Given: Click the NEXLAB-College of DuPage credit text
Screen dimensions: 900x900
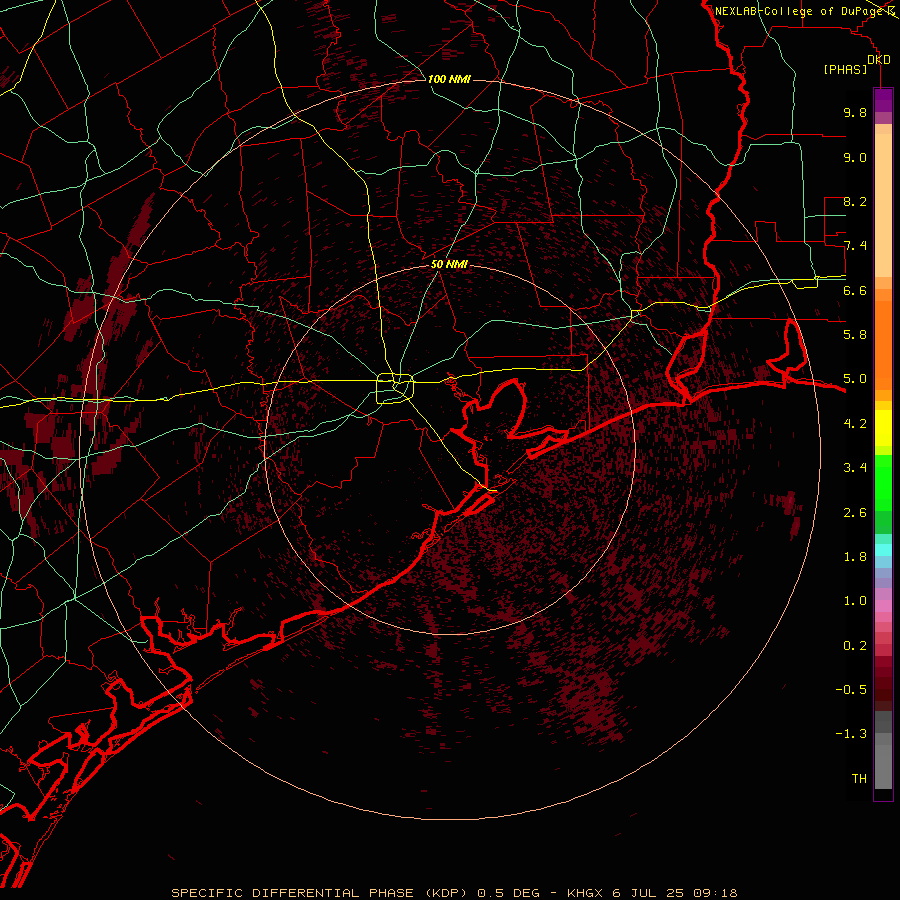Looking at the screenshot, I should [x=798, y=11].
